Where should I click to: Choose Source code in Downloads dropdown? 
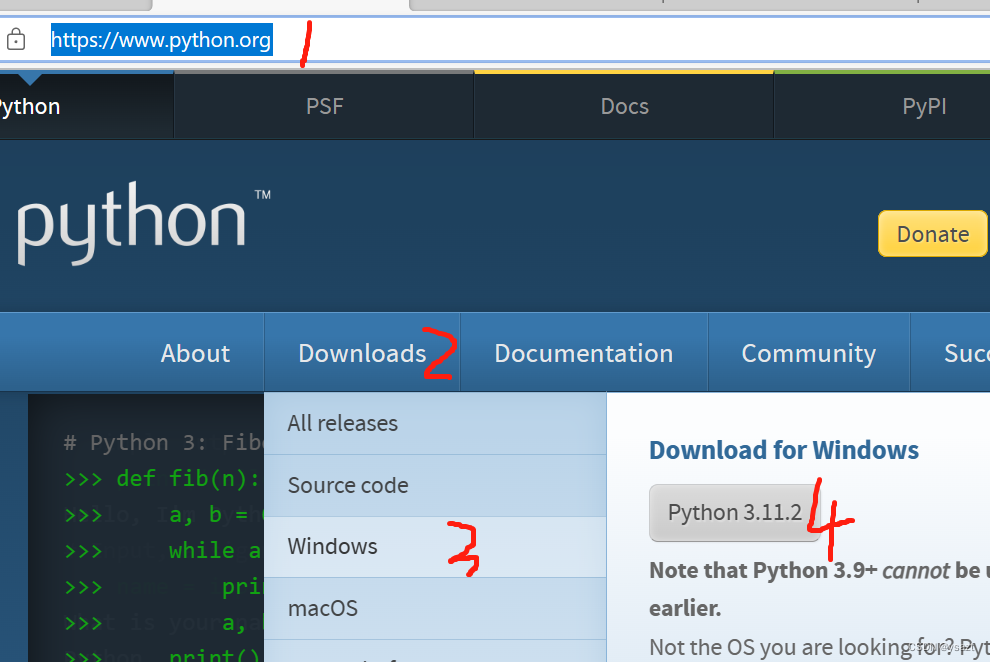click(435, 485)
